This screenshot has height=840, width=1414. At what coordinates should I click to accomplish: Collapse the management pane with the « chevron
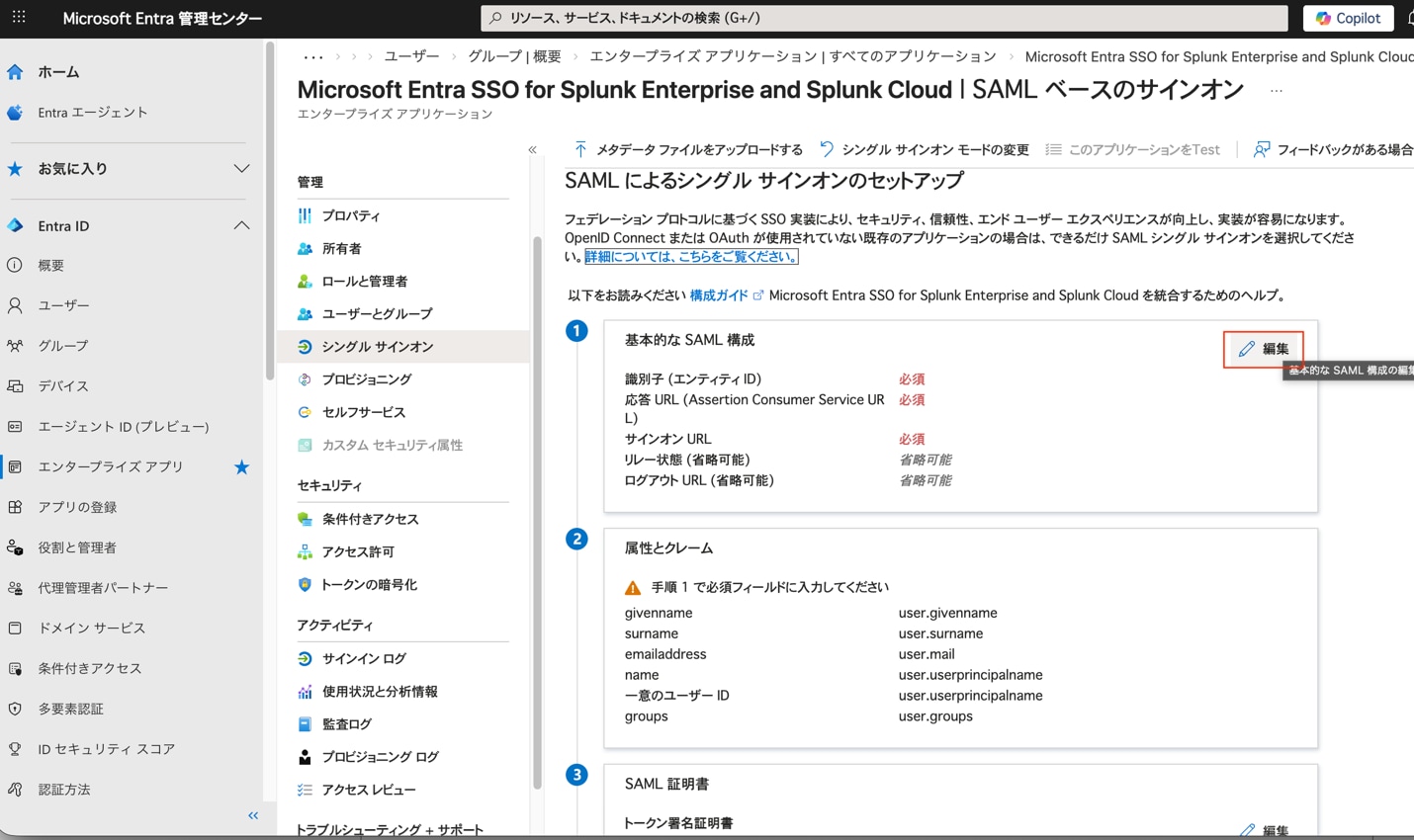(532, 148)
